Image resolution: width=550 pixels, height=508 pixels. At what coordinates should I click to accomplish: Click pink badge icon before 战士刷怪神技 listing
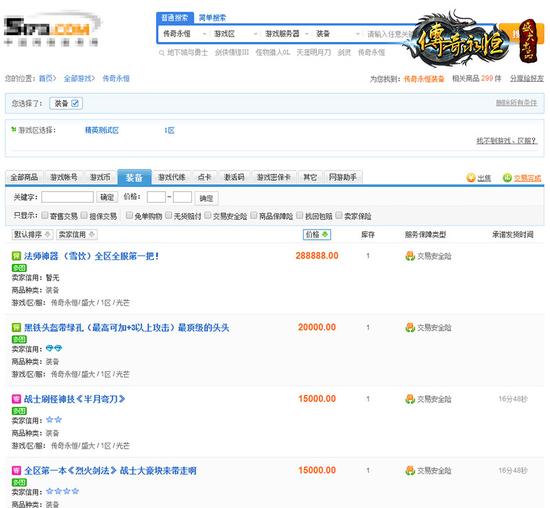click(x=16, y=399)
